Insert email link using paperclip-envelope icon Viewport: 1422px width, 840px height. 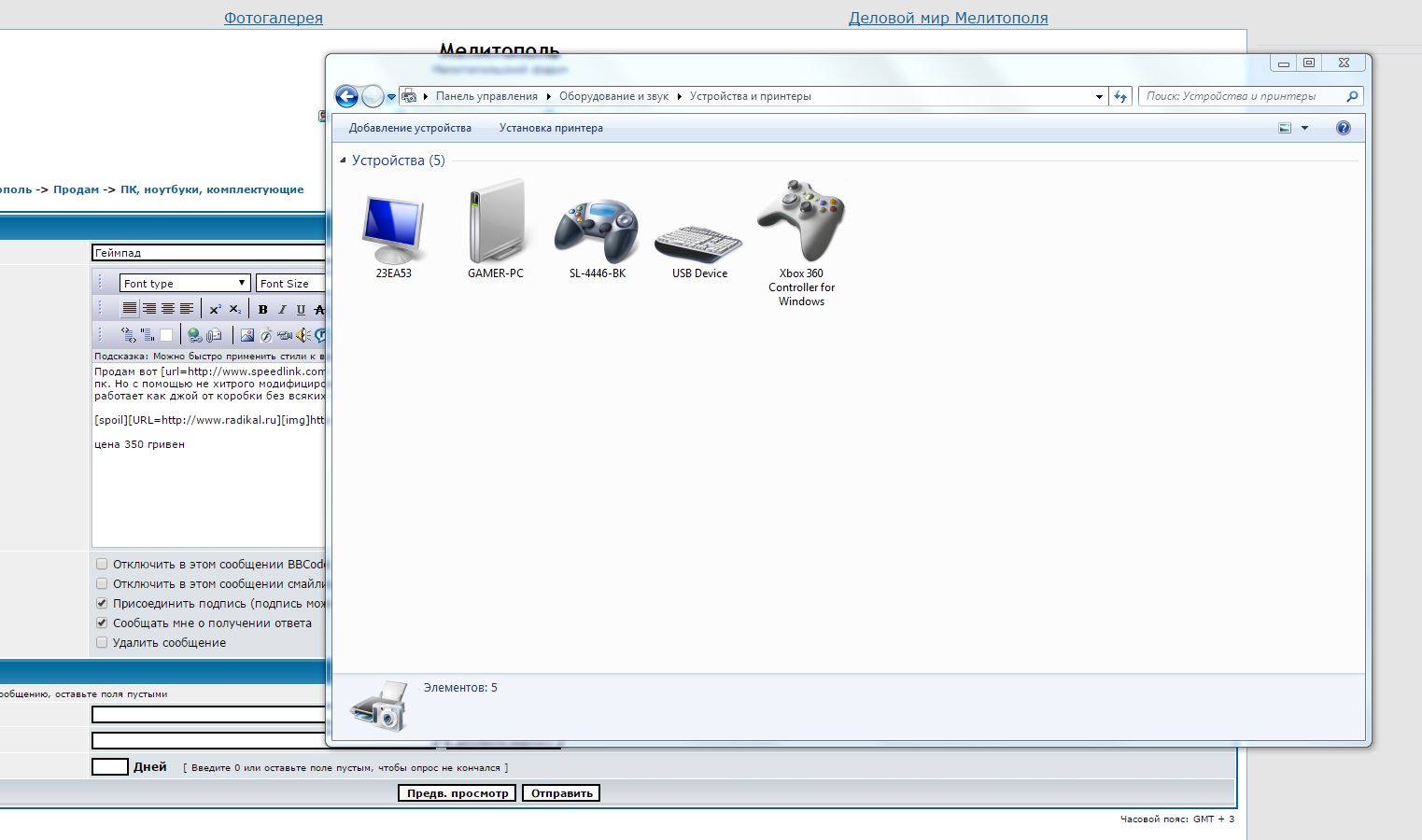tap(214, 334)
